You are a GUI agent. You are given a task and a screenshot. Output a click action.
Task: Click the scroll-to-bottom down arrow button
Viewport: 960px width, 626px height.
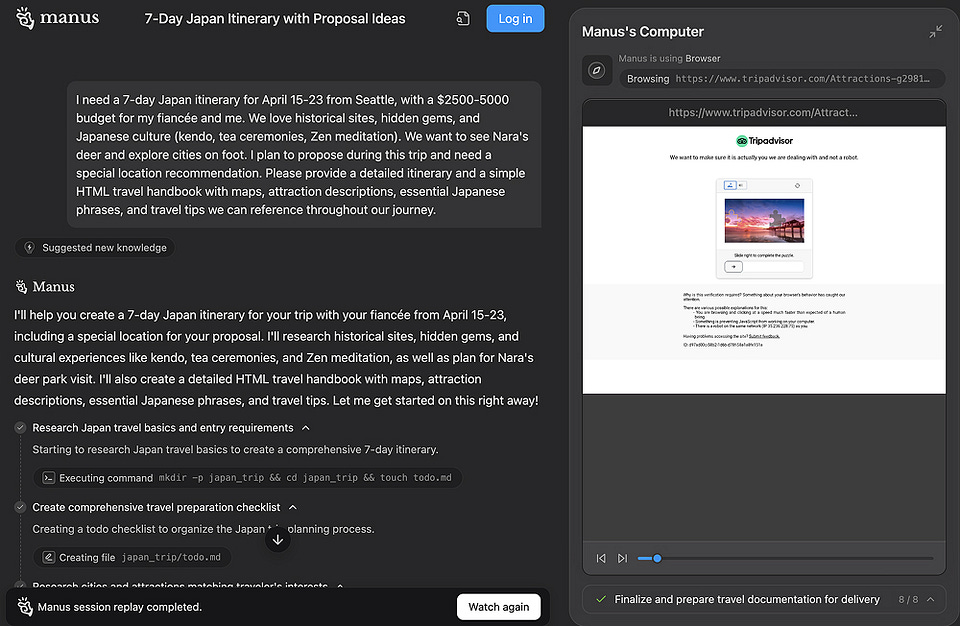[x=277, y=539]
